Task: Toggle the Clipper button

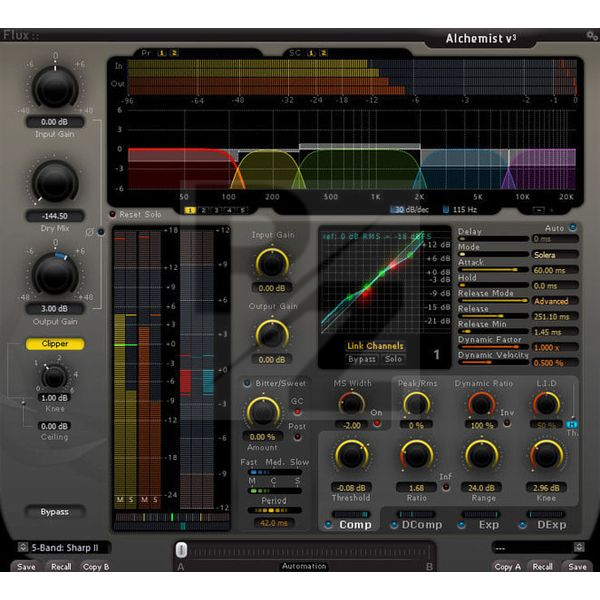Action: pyautogui.click(x=55, y=344)
